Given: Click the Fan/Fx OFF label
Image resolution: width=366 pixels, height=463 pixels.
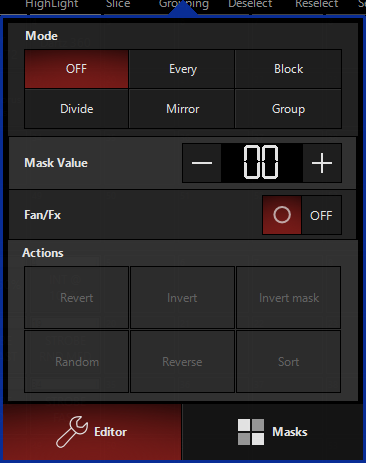Looking at the screenshot, I should [321, 215].
